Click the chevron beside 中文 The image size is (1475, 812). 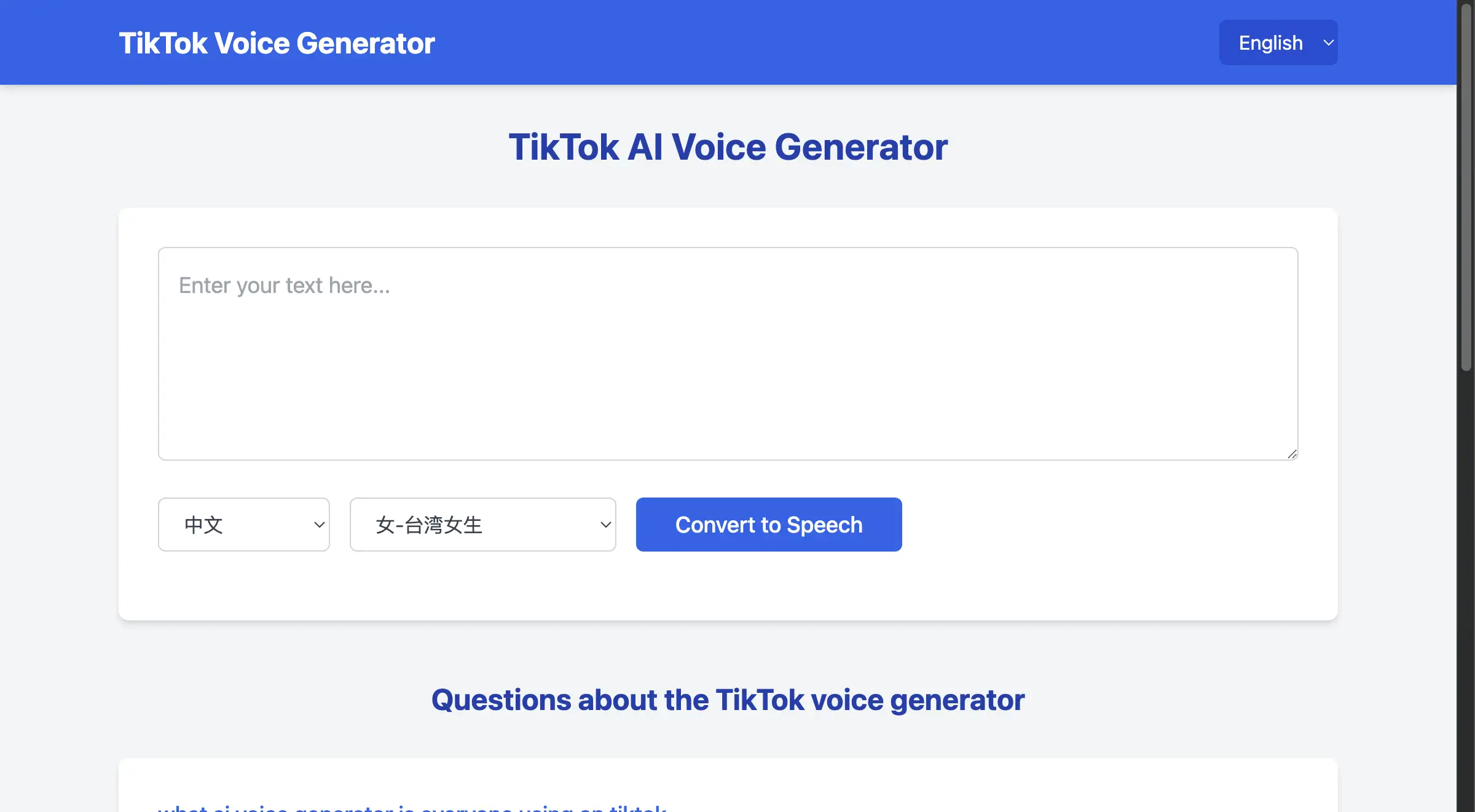(319, 525)
